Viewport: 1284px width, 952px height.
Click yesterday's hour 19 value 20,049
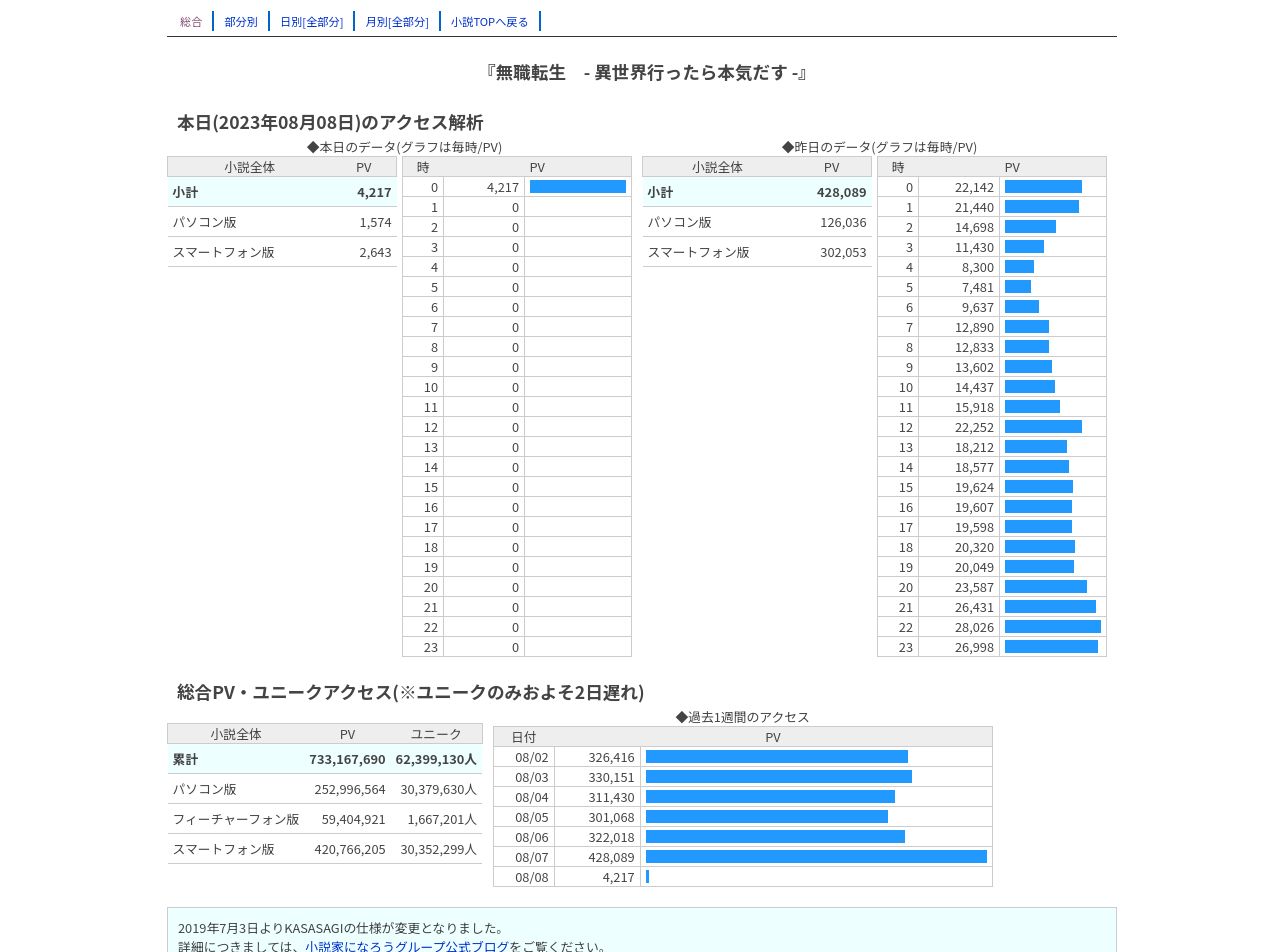tap(974, 567)
